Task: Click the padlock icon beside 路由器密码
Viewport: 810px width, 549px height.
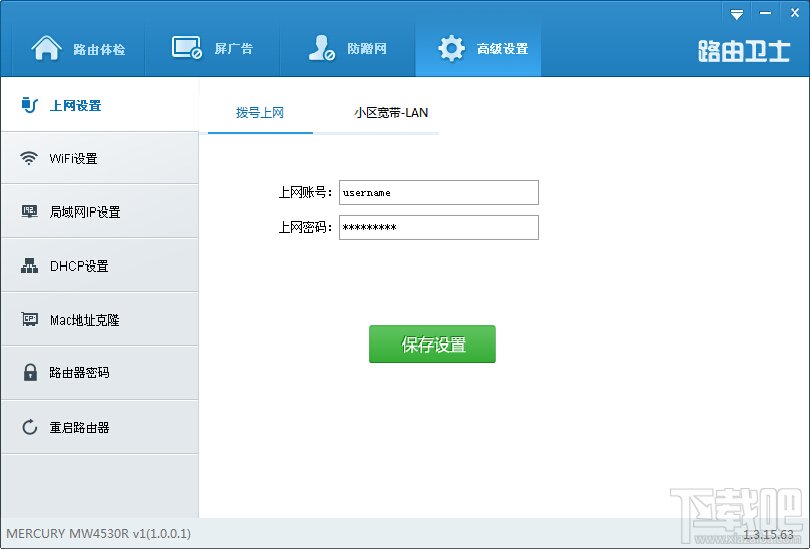Action: pyautogui.click(x=30, y=372)
